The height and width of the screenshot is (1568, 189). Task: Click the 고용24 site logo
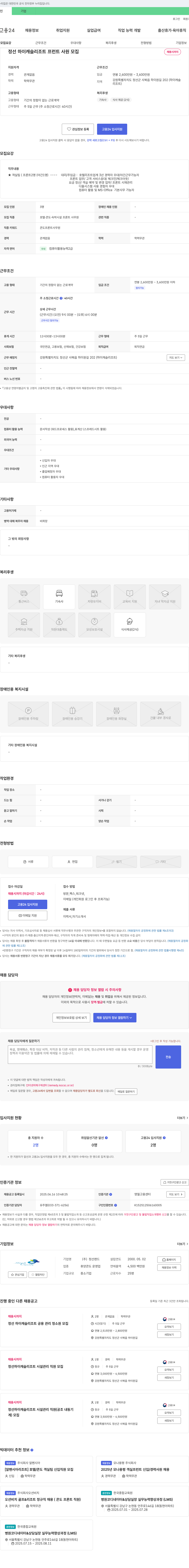point(7,30)
